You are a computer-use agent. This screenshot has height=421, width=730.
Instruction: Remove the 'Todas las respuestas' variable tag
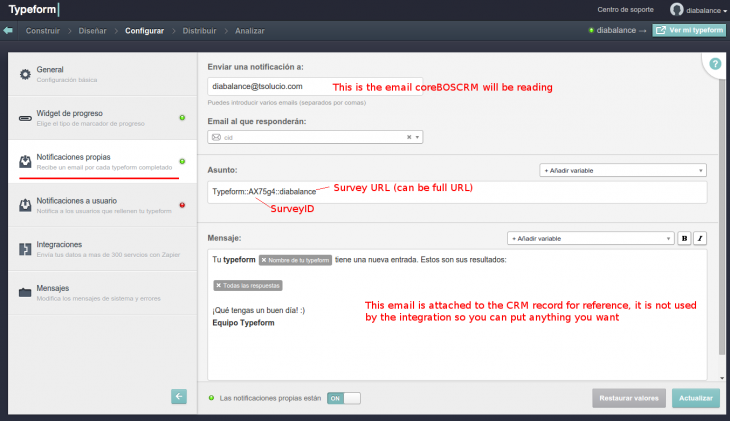218,285
